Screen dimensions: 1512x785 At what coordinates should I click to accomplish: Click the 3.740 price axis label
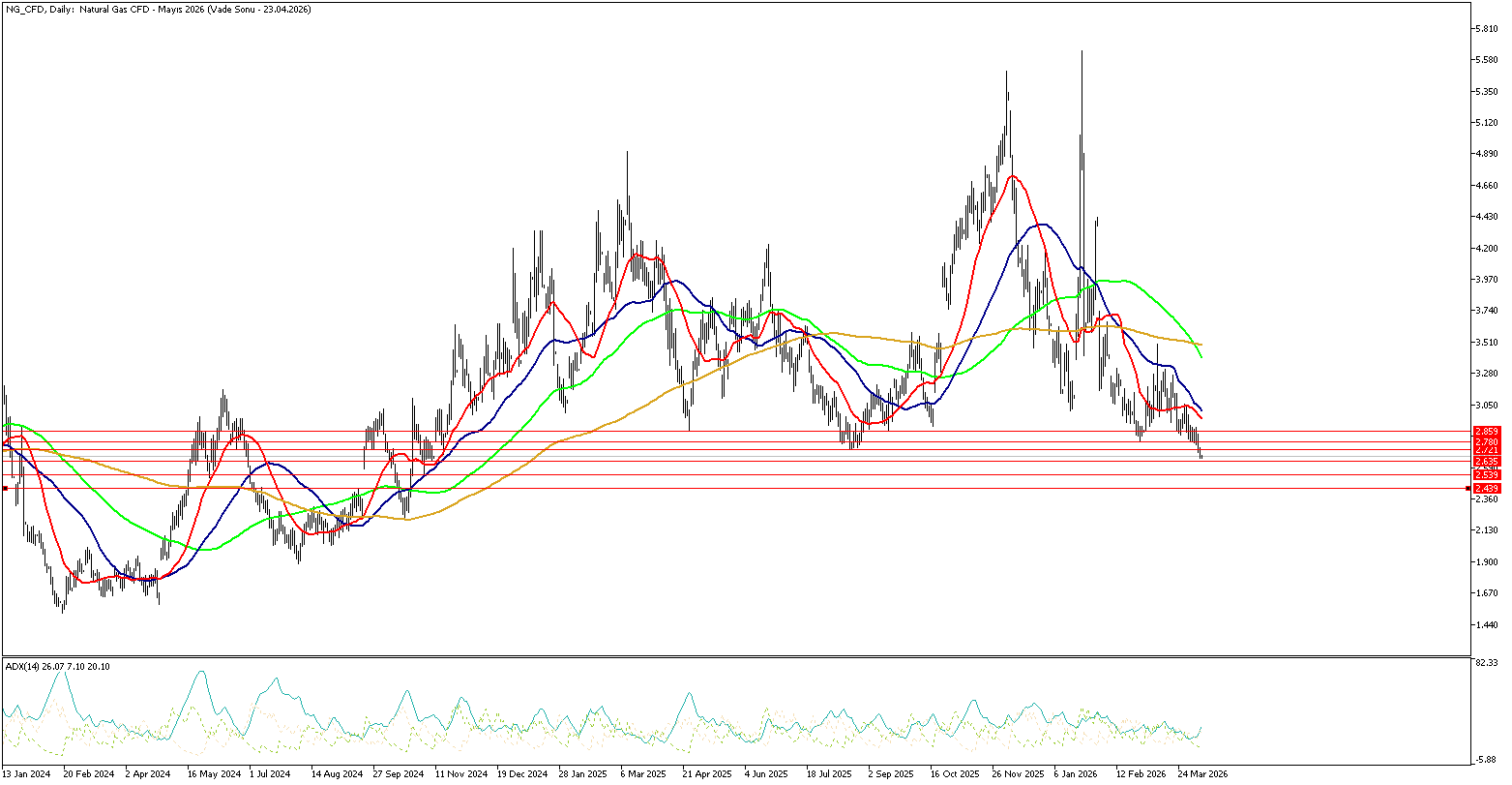click(1487, 311)
